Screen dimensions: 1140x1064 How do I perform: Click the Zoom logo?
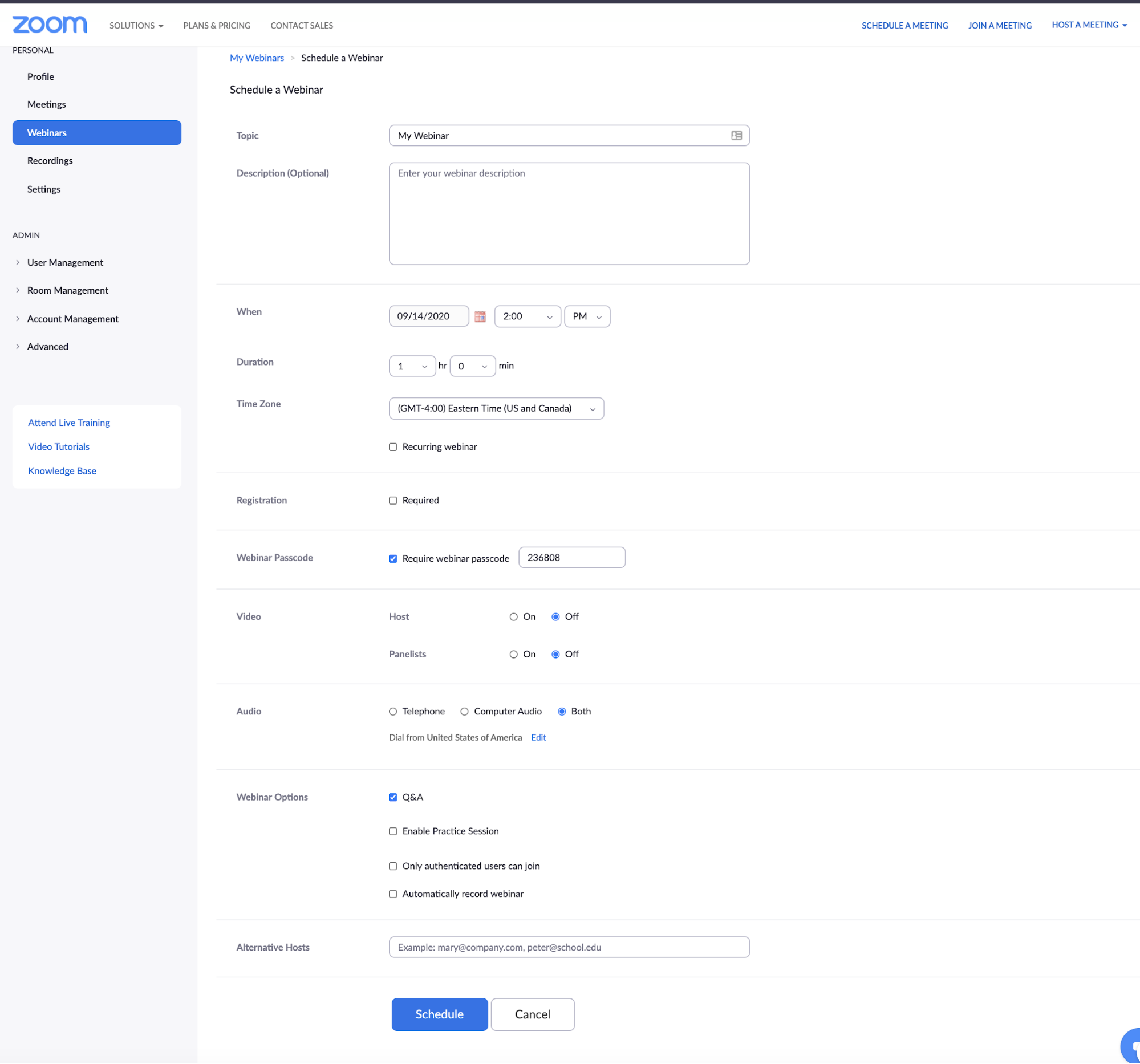pyautogui.click(x=48, y=24)
